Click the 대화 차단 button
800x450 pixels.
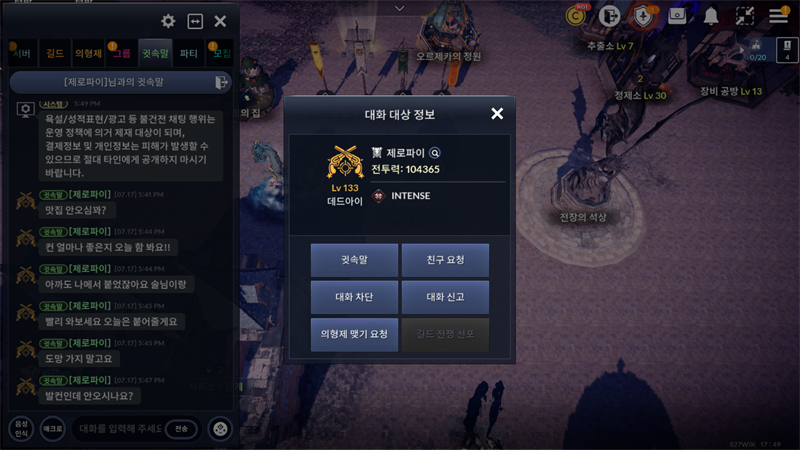[354, 297]
